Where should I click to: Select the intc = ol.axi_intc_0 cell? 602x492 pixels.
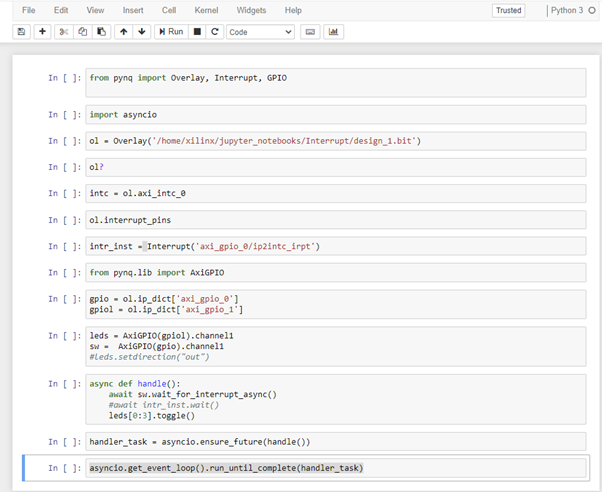pyautogui.click(x=336, y=193)
